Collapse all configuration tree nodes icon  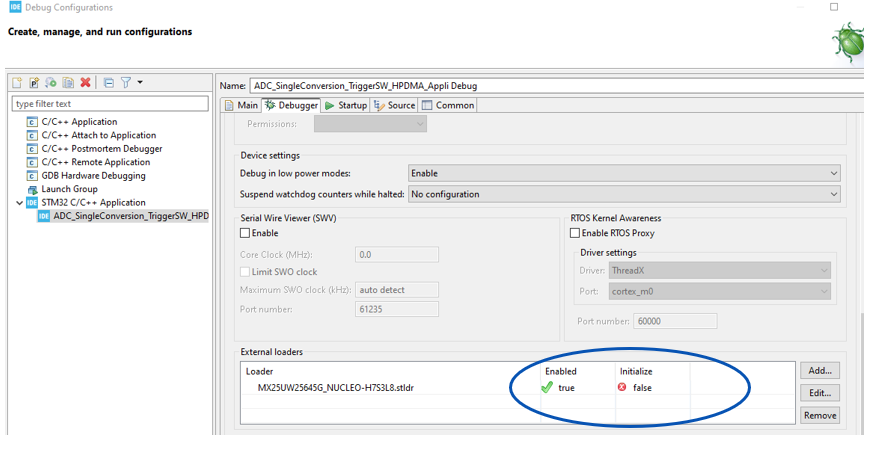coord(109,83)
